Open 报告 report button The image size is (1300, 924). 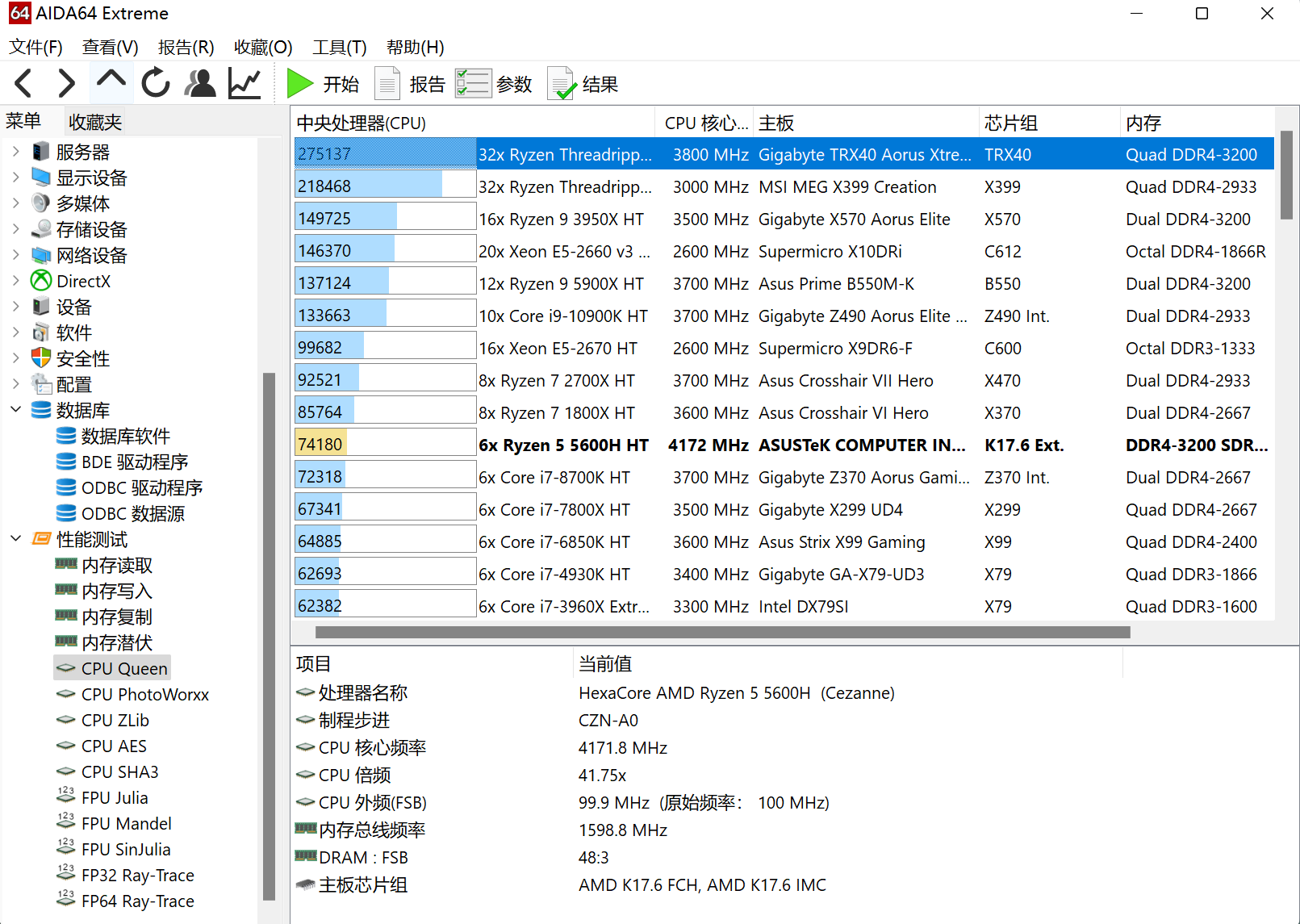point(410,84)
